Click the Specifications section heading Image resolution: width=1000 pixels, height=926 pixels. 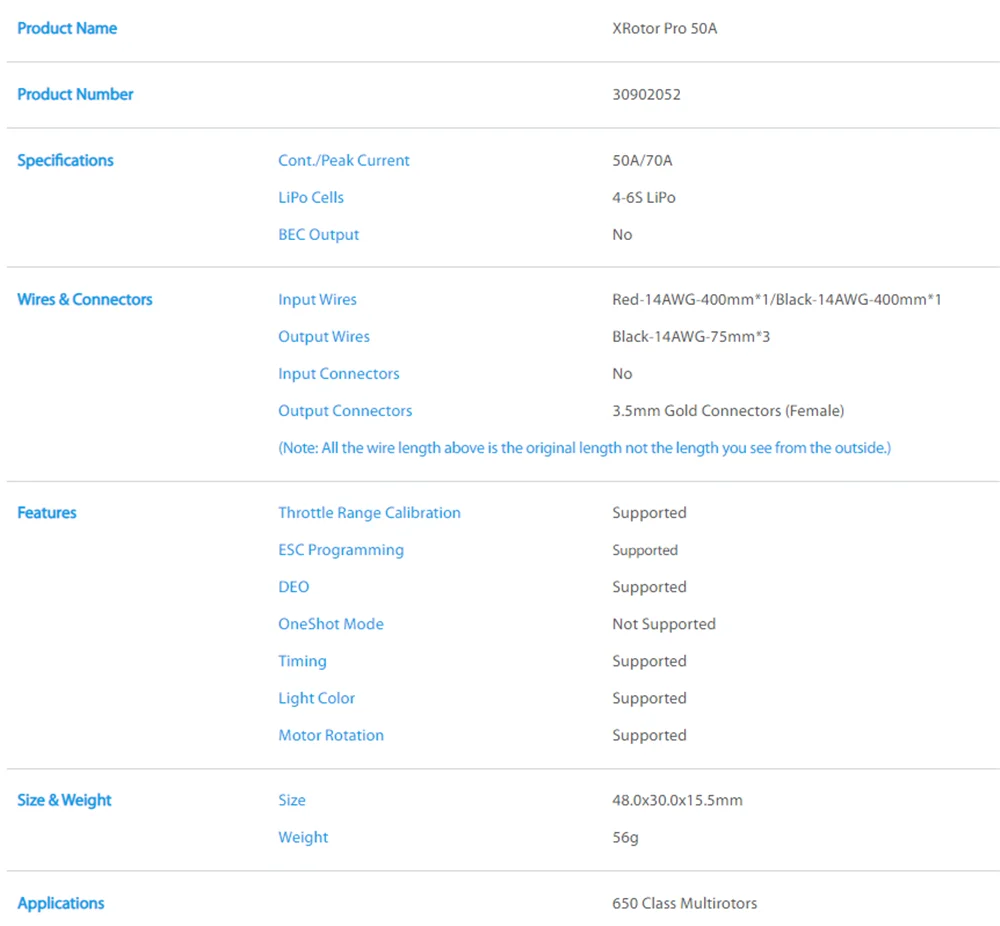point(65,160)
